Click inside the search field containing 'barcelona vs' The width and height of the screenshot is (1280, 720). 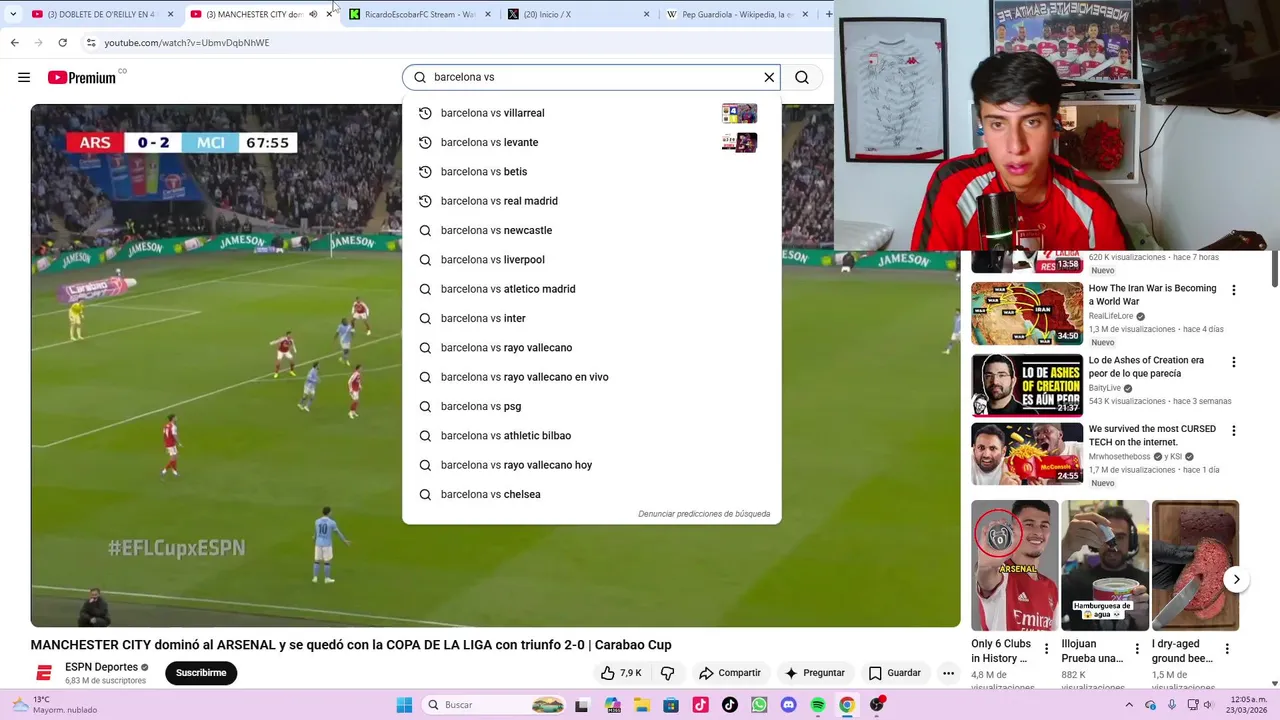click(x=590, y=77)
